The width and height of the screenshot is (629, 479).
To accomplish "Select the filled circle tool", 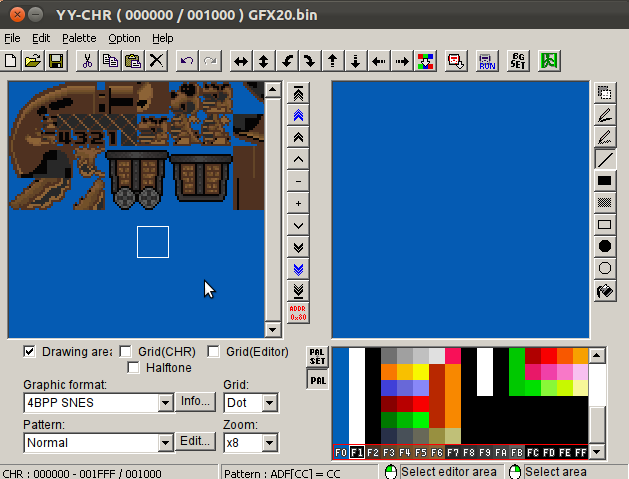I will tap(605, 246).
